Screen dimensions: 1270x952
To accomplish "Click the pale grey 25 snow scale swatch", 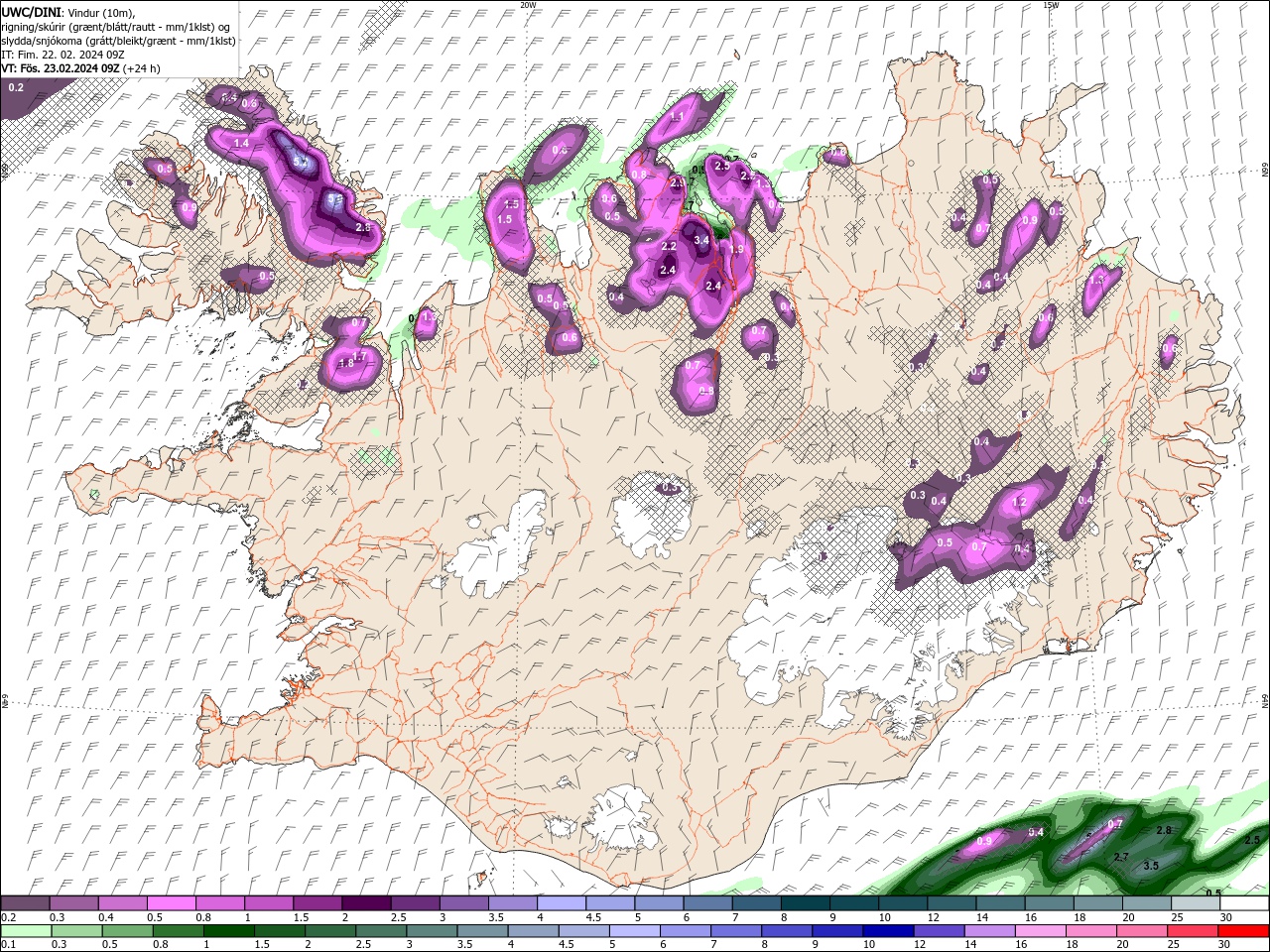I will click(x=1194, y=903).
